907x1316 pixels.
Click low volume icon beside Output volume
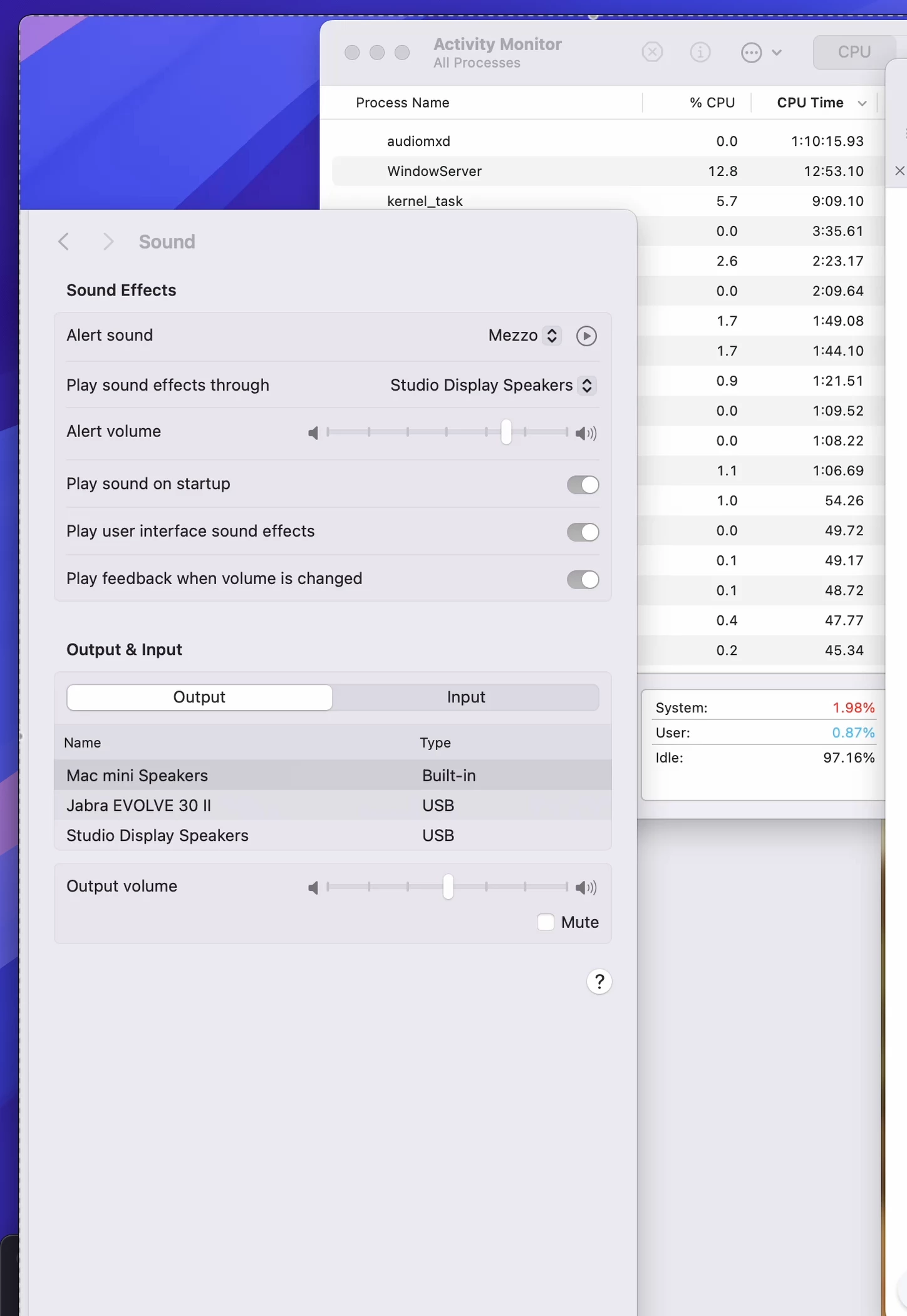tap(313, 887)
